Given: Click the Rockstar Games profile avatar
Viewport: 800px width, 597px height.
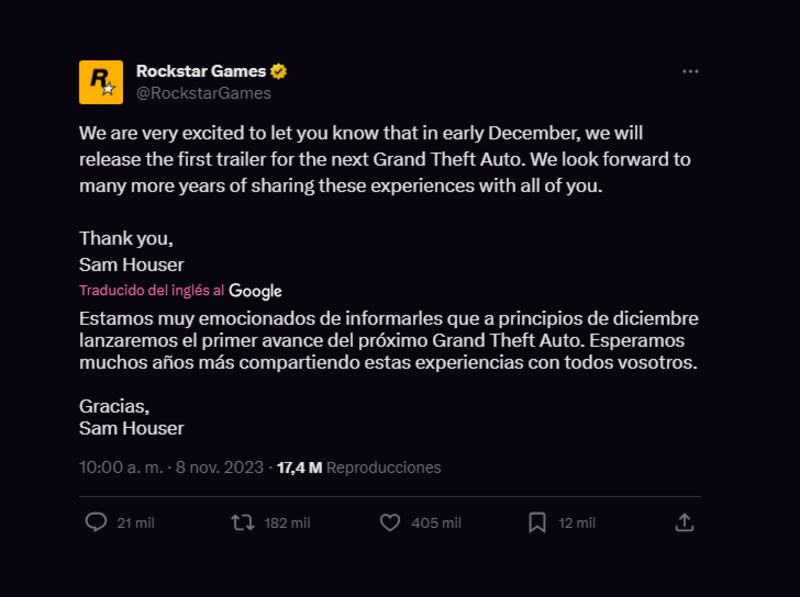Looking at the screenshot, I should pos(100,82).
